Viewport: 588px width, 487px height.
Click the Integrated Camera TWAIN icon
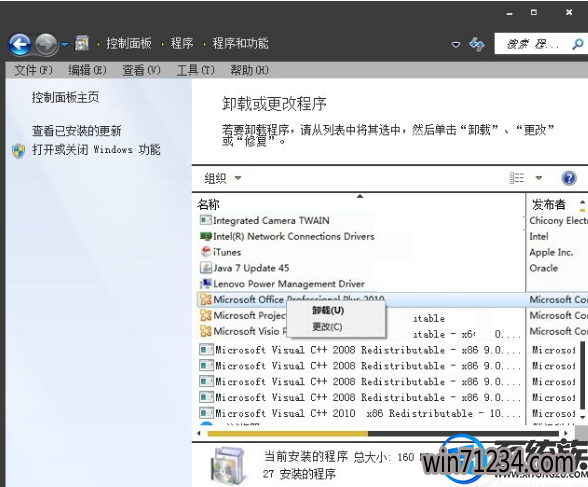(x=206, y=220)
